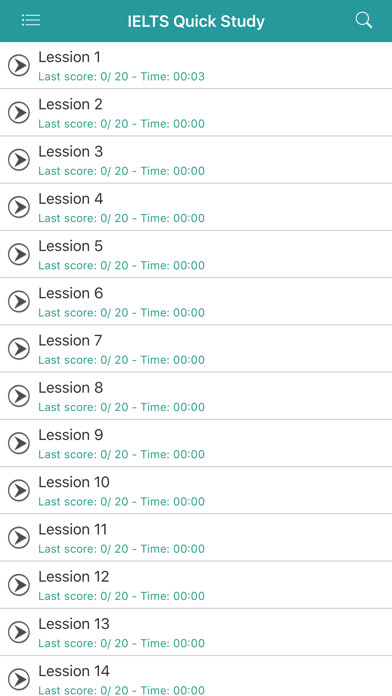Tap the arrow icon beside Lession 9
392x696 pixels.
pyautogui.click(x=19, y=443)
